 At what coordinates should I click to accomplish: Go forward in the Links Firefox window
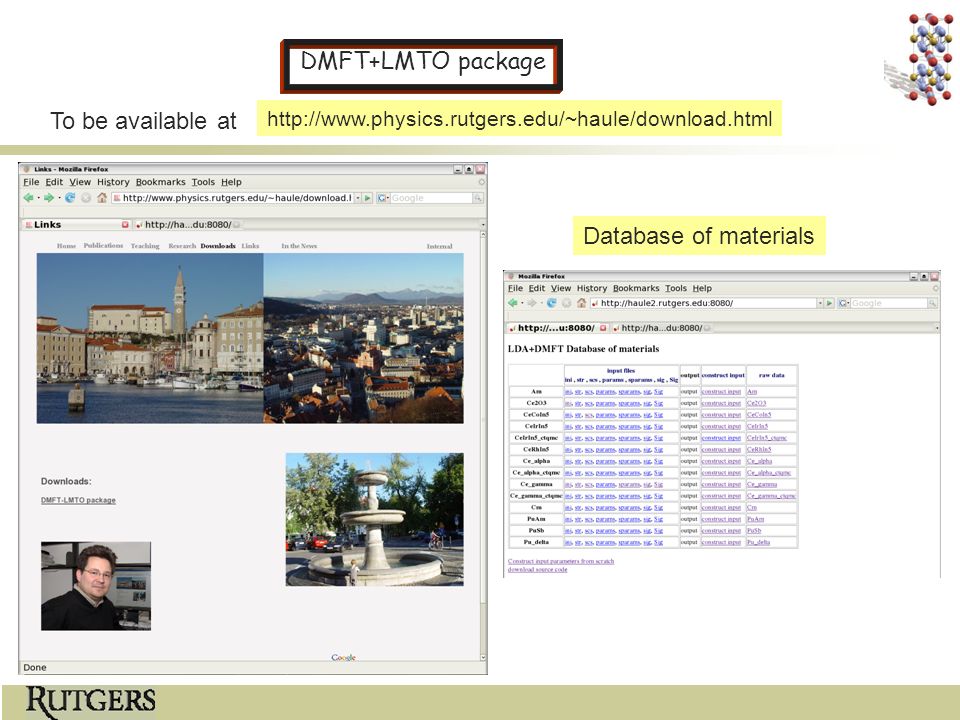coord(48,198)
